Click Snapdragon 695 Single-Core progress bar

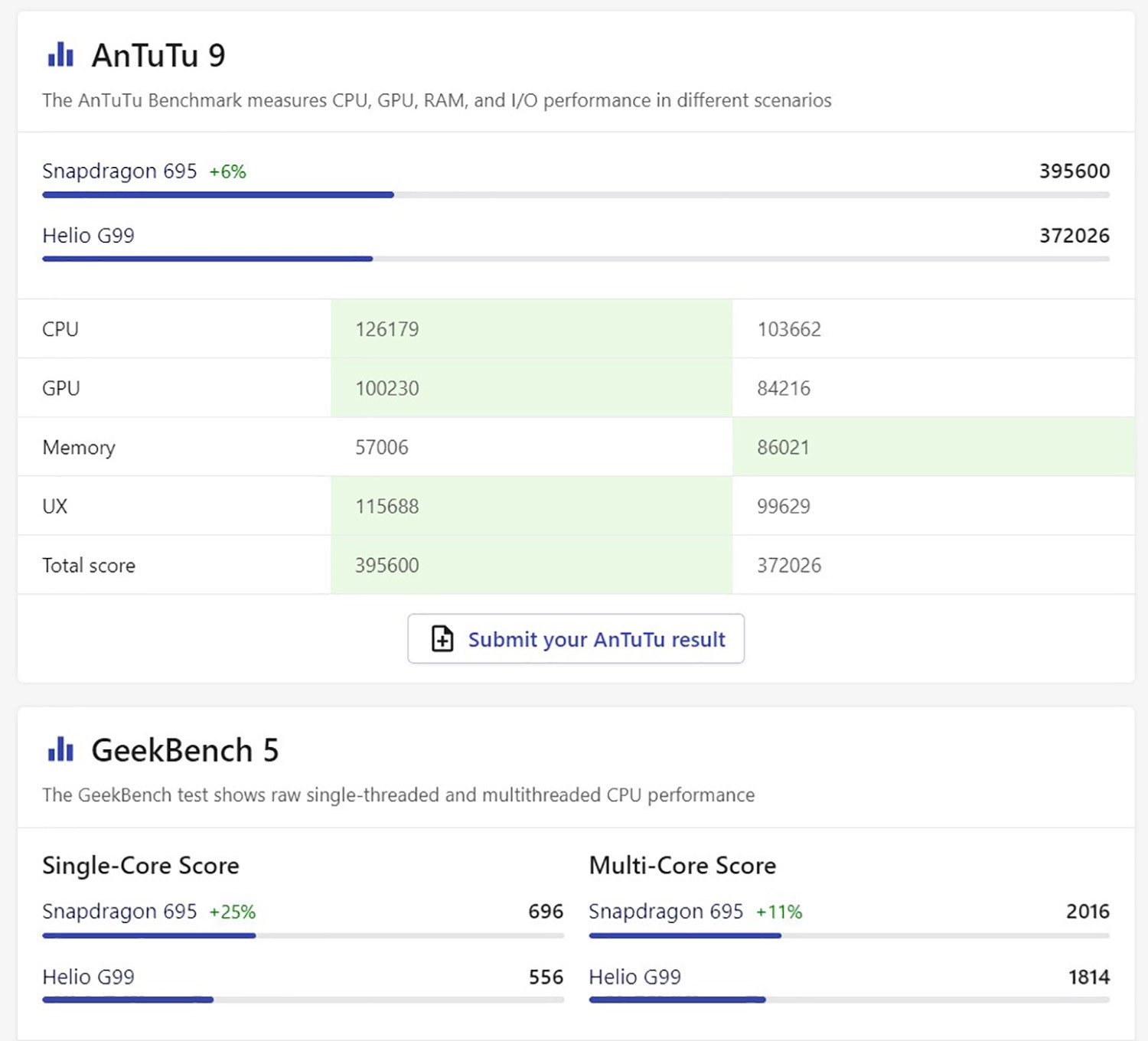(303, 935)
